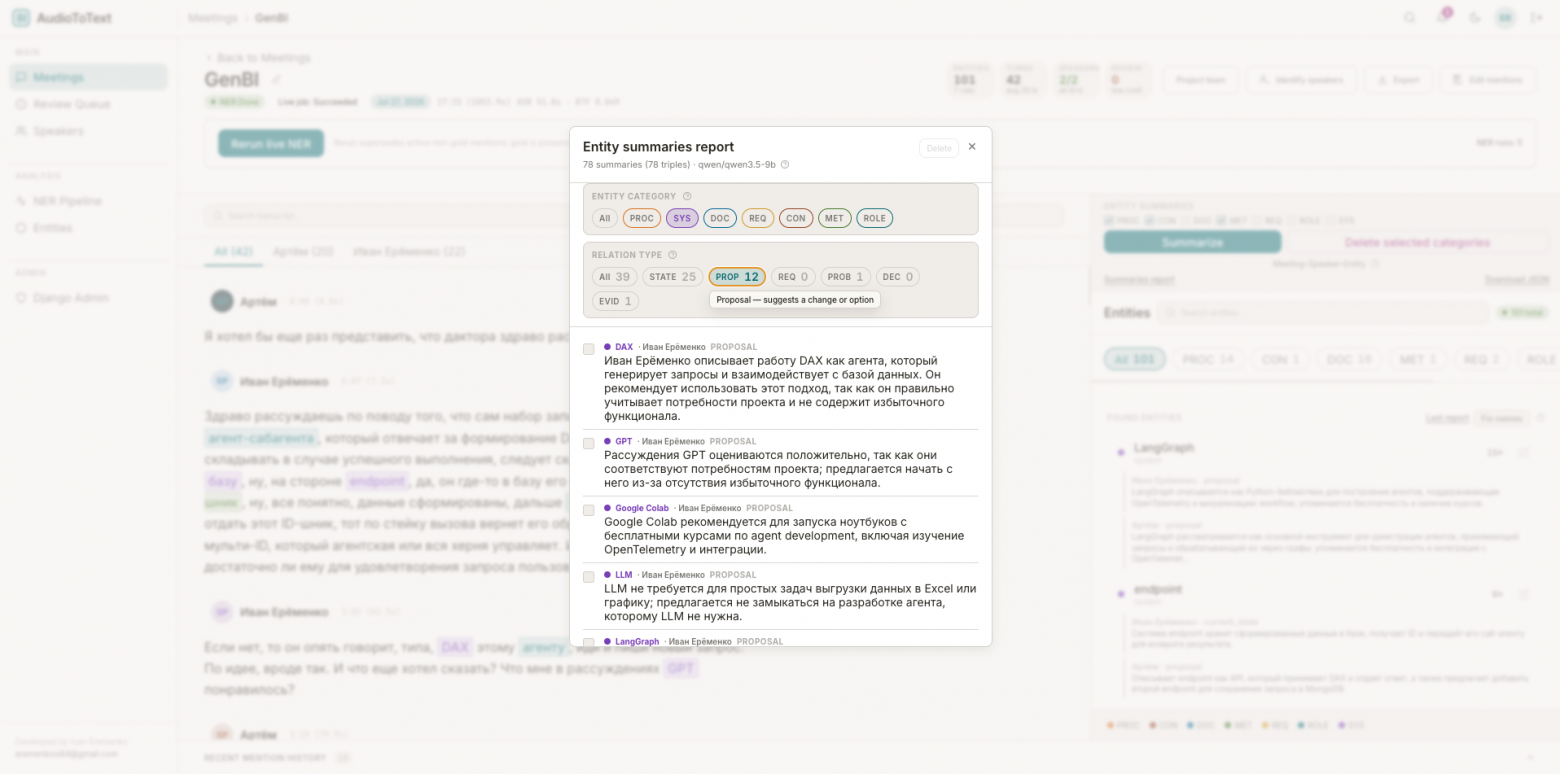This screenshot has height=774, width=1560.
Task: Click the Google Colab entity name
Action: point(642,508)
